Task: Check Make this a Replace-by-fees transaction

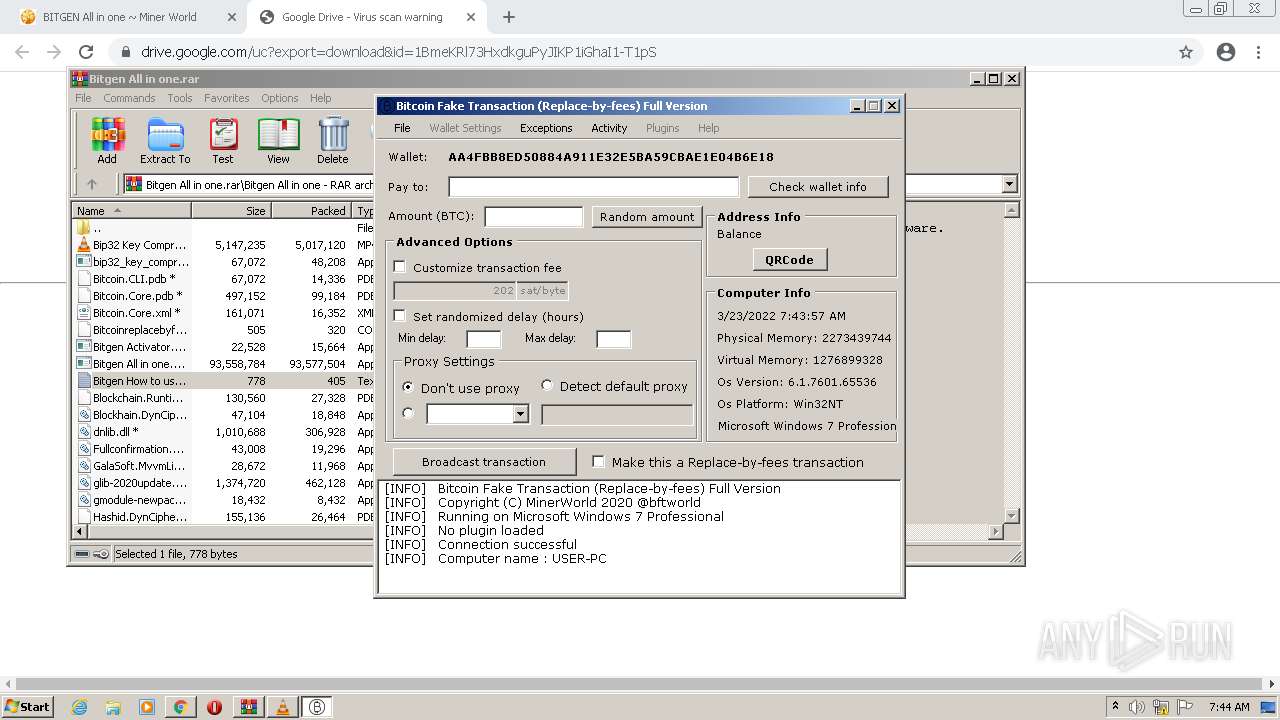Action: point(598,462)
